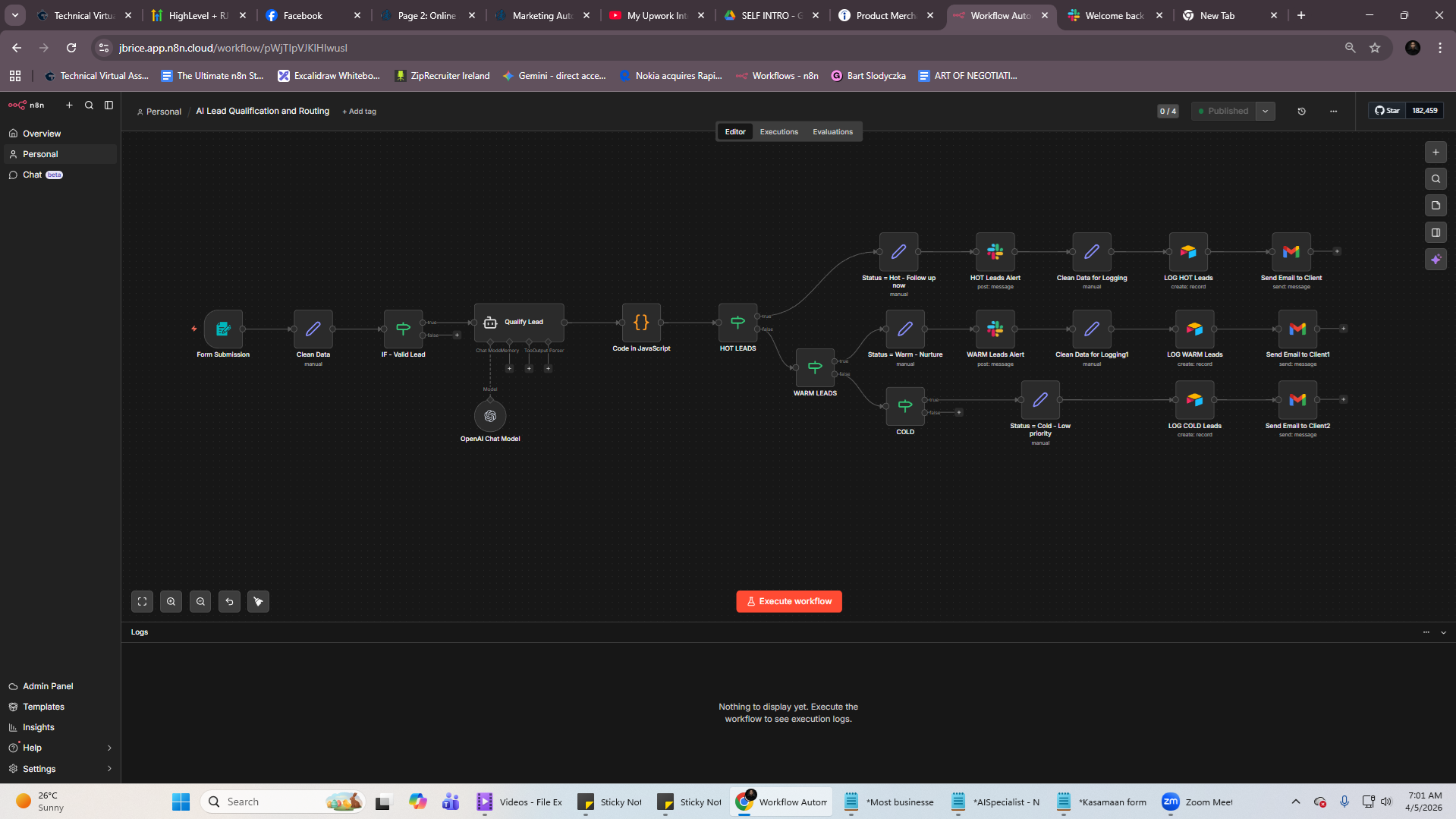Select the tidy up broom icon
Screen dimensions: 1456x819
[258, 601]
